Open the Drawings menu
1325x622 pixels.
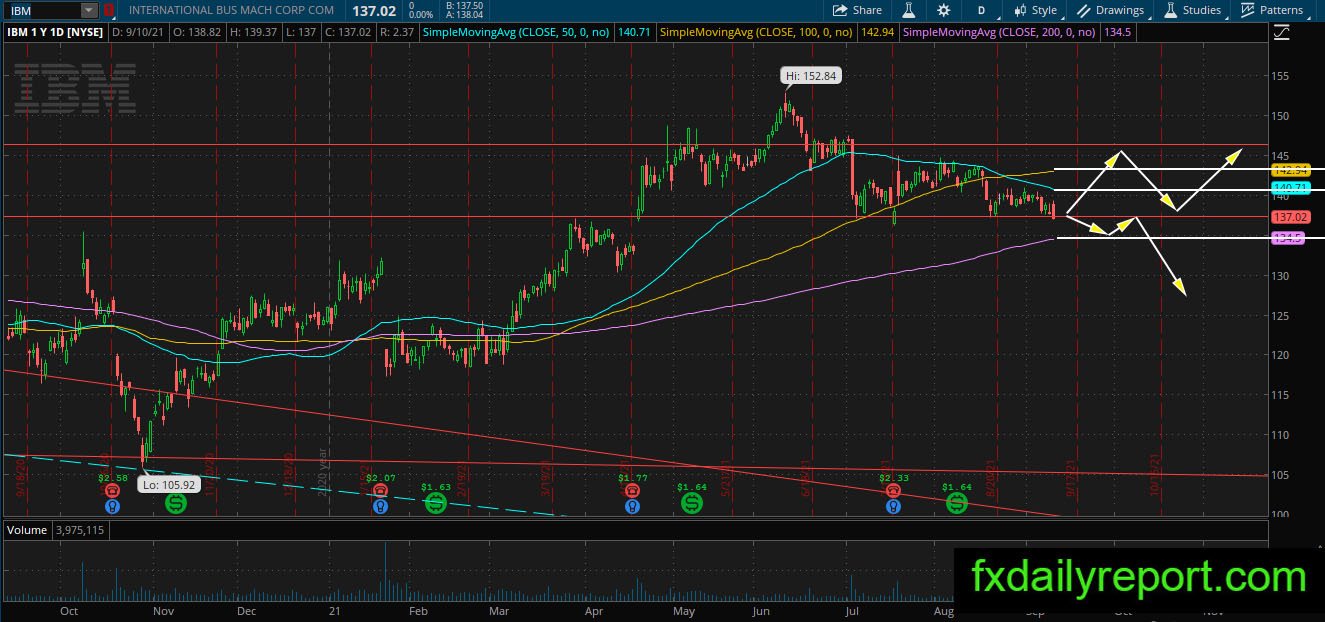pyautogui.click(x=1110, y=10)
